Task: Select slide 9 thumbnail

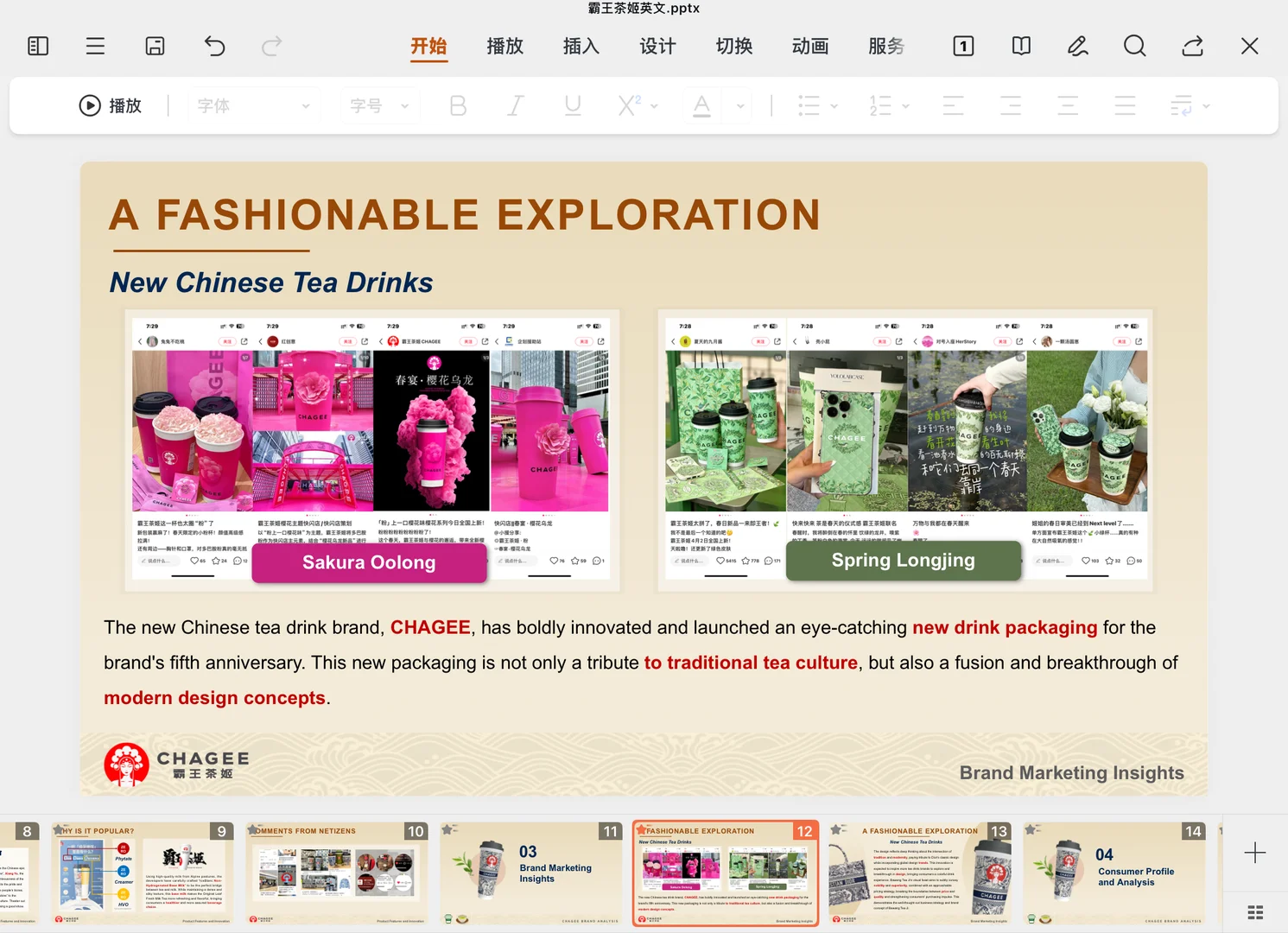Action: pyautogui.click(x=143, y=873)
